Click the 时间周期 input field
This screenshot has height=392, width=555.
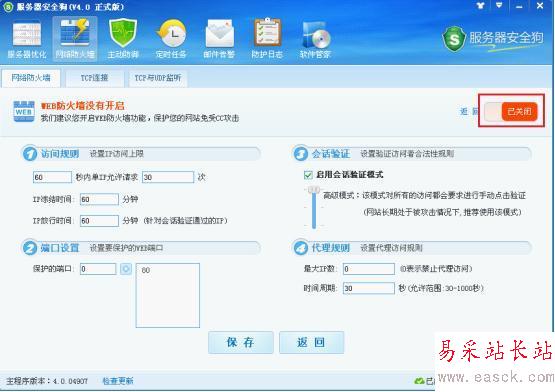(369, 288)
